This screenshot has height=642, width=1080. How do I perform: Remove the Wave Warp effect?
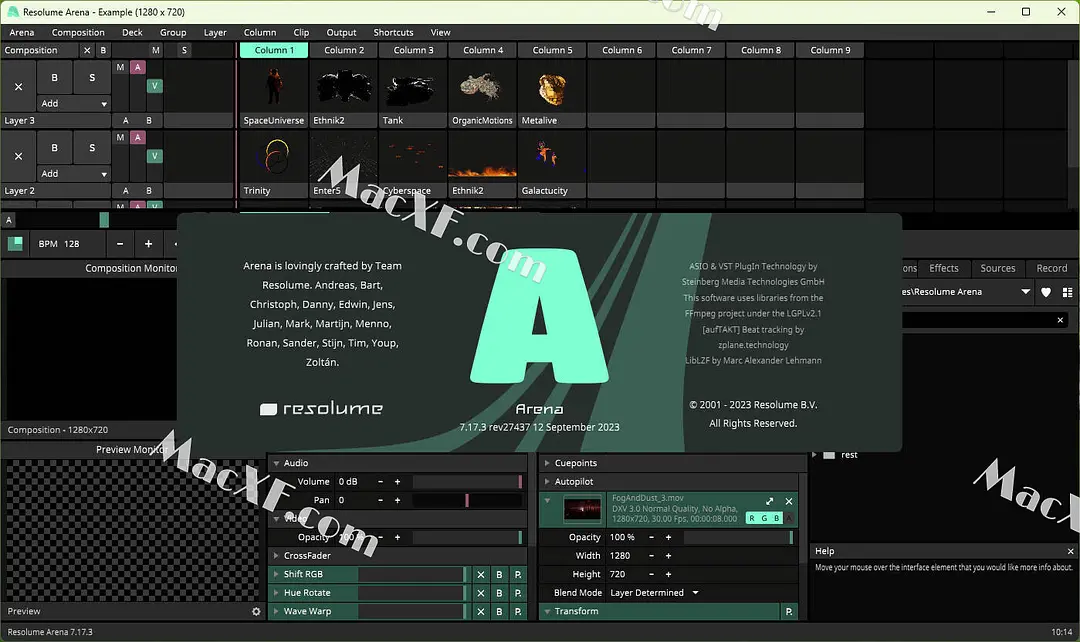[x=481, y=612]
